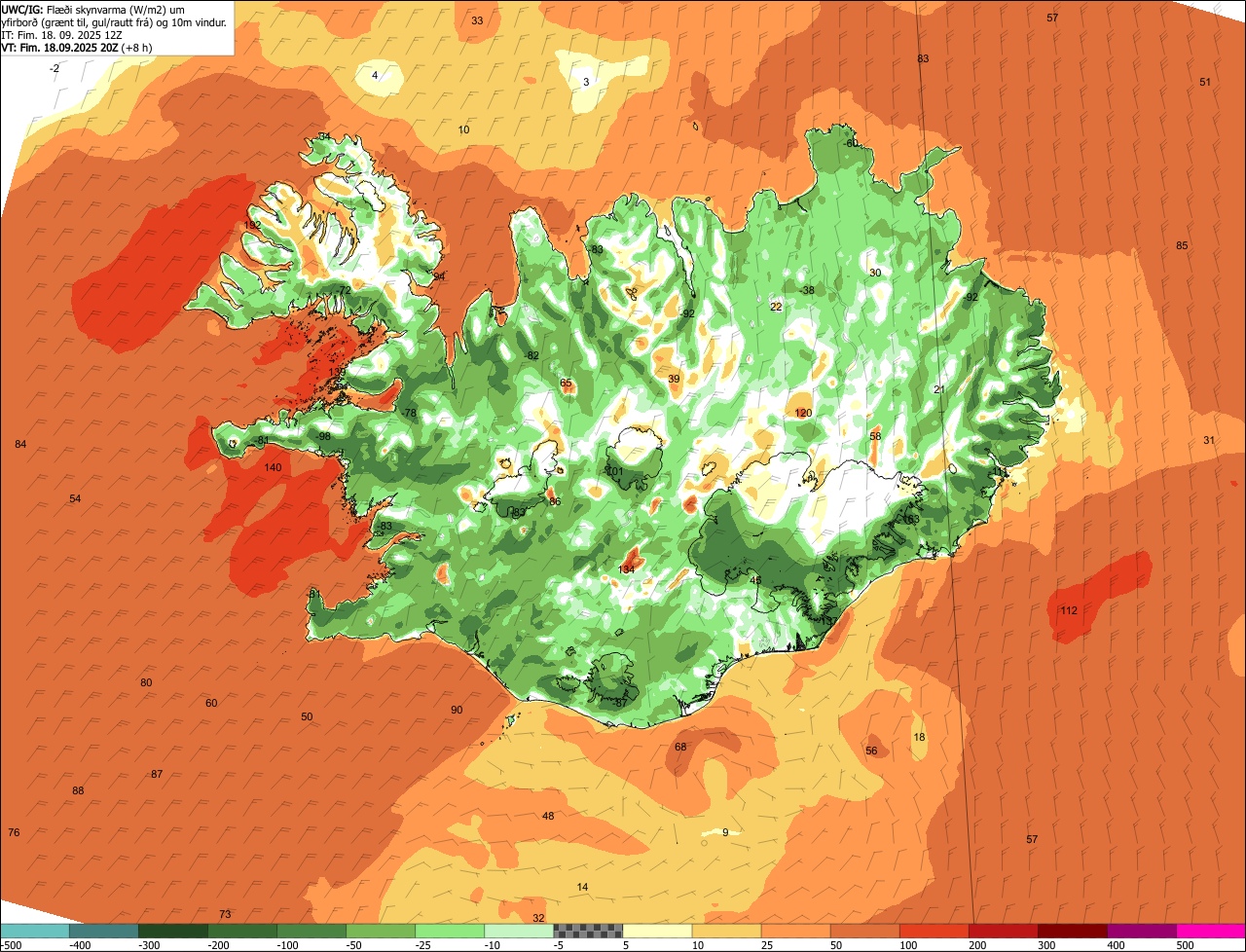Pick the checkered legend swatch between -5 and 5
Image resolution: width=1246 pixels, height=952 pixels.
[x=589, y=931]
